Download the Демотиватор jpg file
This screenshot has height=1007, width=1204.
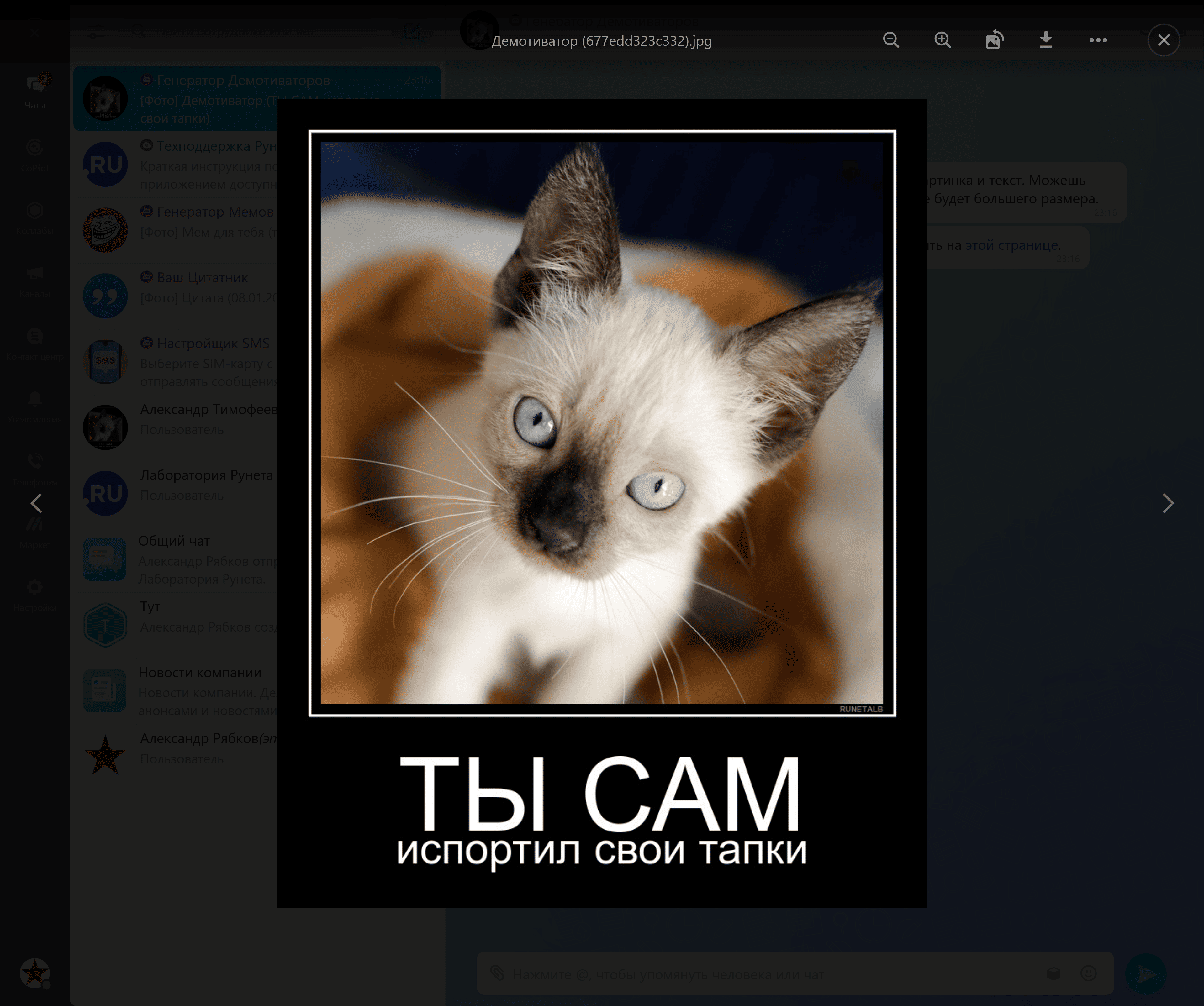tap(1045, 40)
